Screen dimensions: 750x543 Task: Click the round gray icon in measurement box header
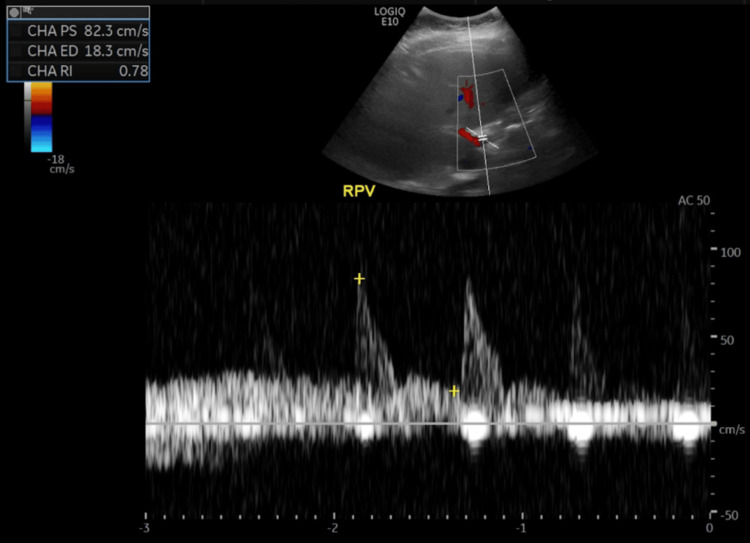14,12
